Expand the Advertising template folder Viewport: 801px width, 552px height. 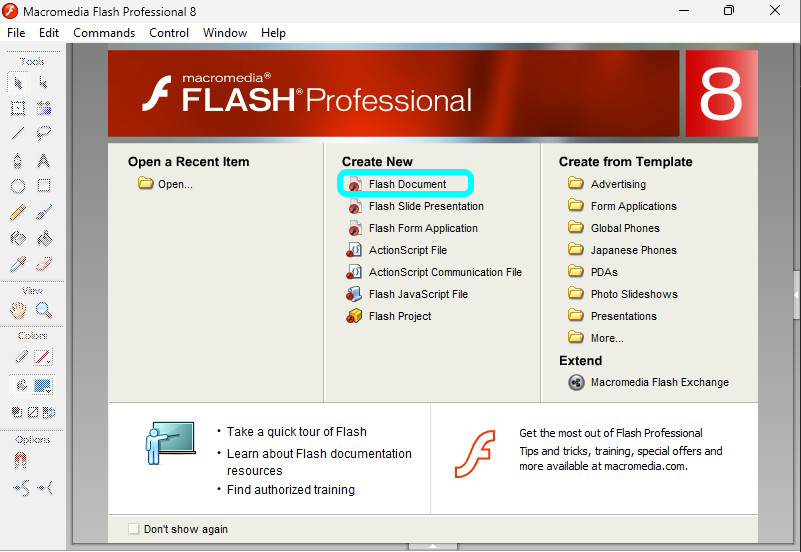click(x=617, y=184)
